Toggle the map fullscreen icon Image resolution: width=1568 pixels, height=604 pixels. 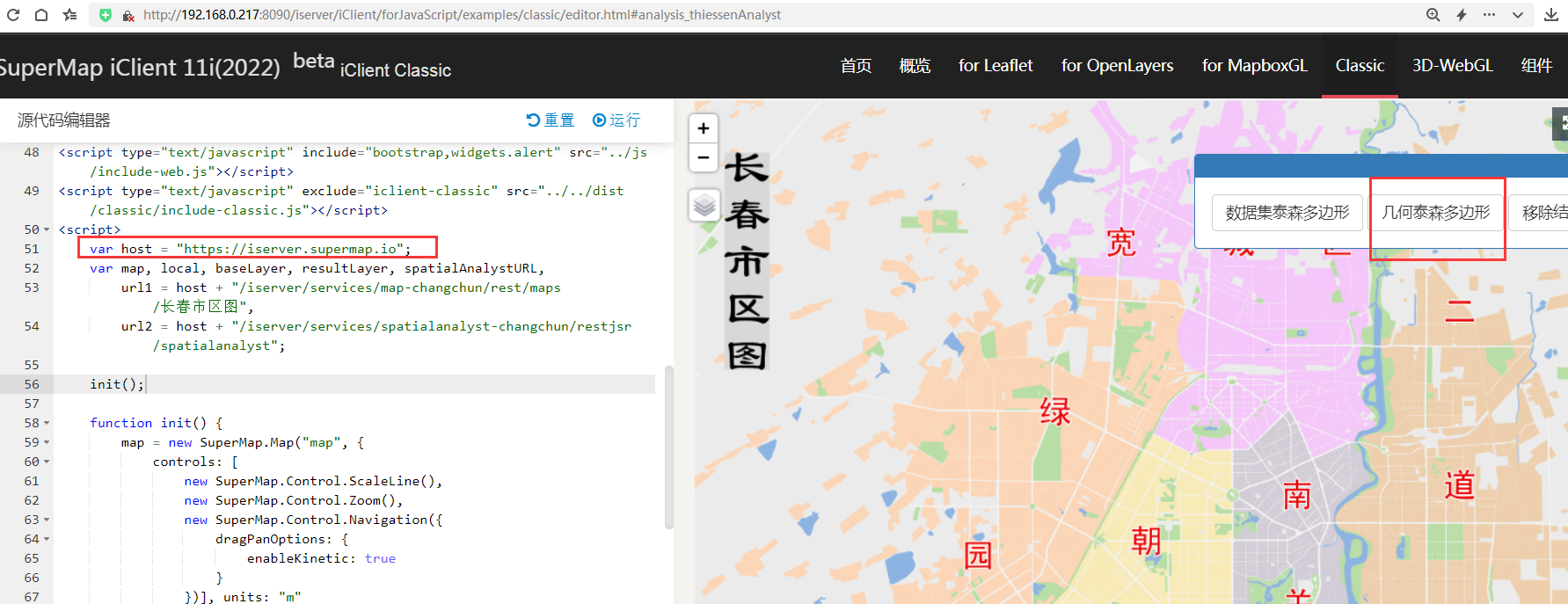point(1561,124)
